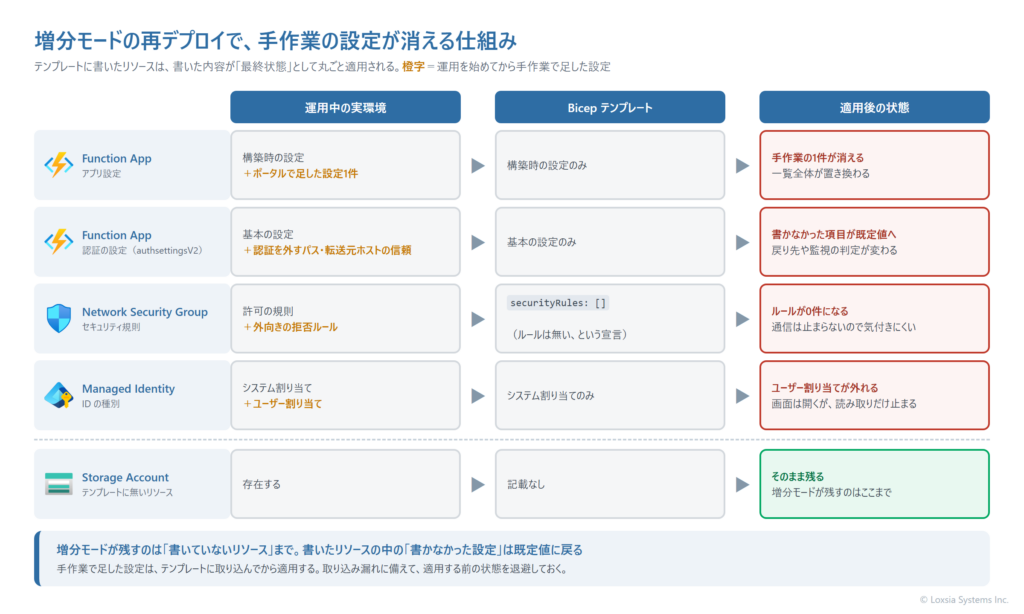Click the Function App icon beside アプリ設定
The image size is (1024, 614).
tap(59, 165)
